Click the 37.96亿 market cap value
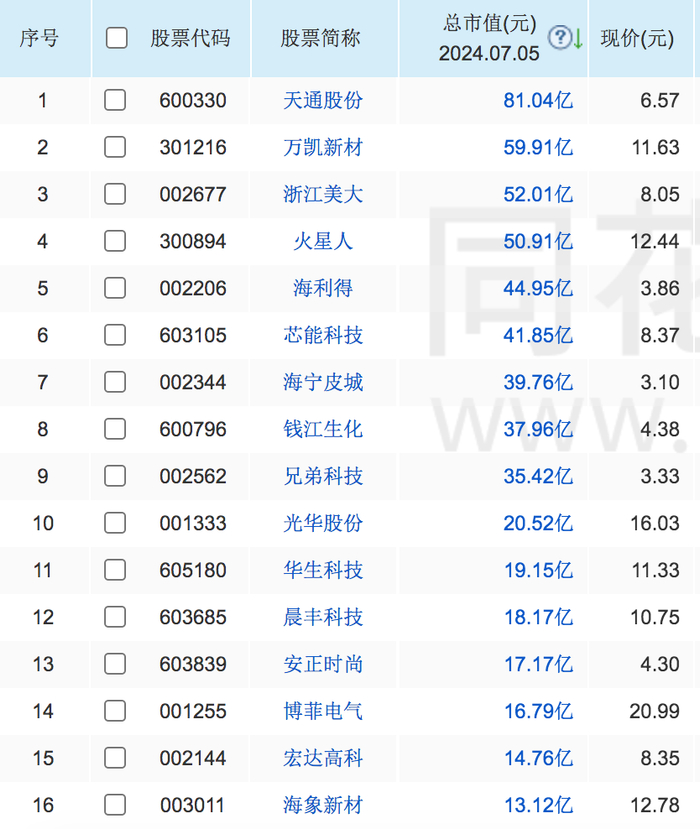 click(x=538, y=429)
